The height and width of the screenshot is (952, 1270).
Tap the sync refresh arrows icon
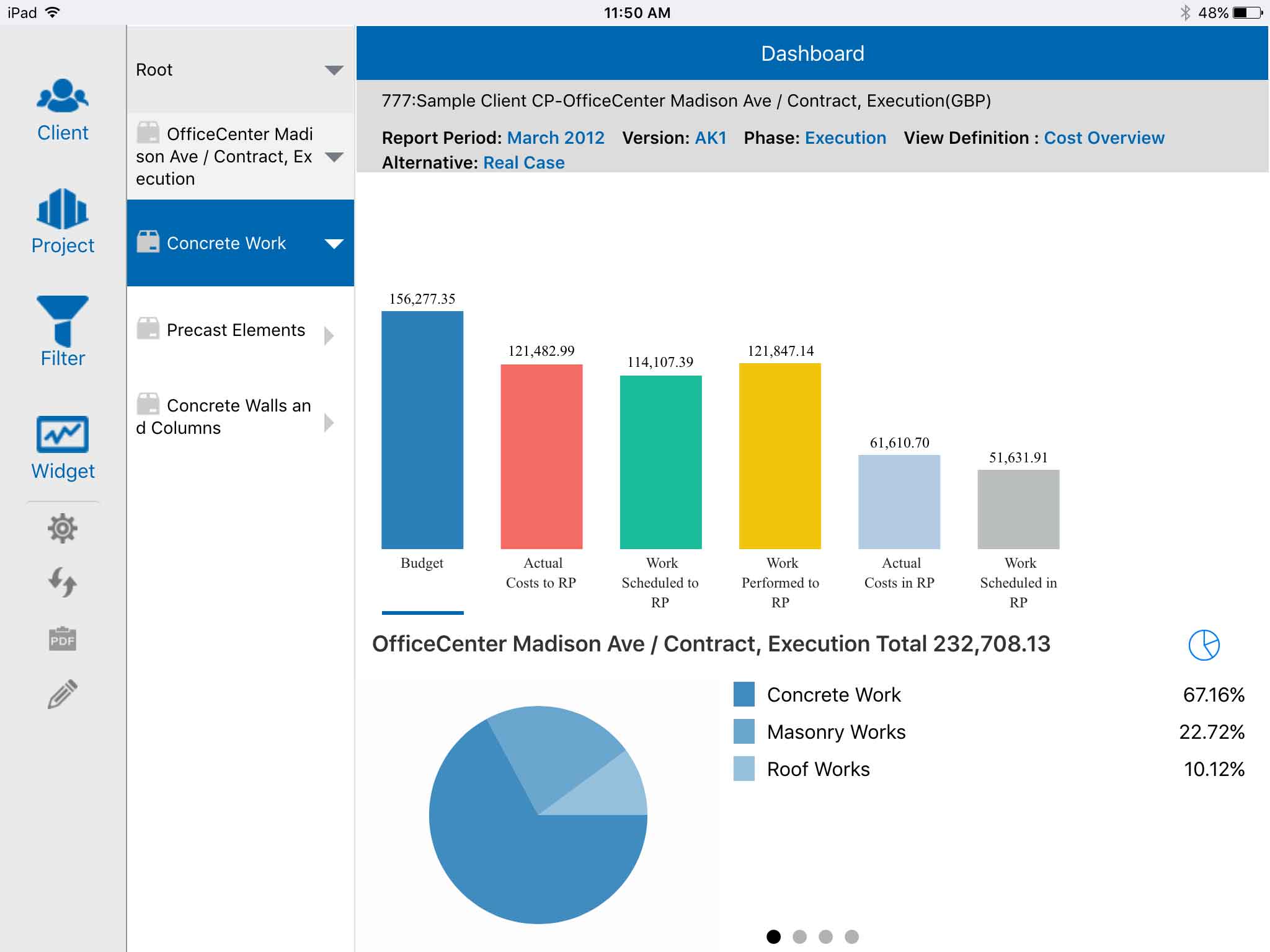pos(63,583)
